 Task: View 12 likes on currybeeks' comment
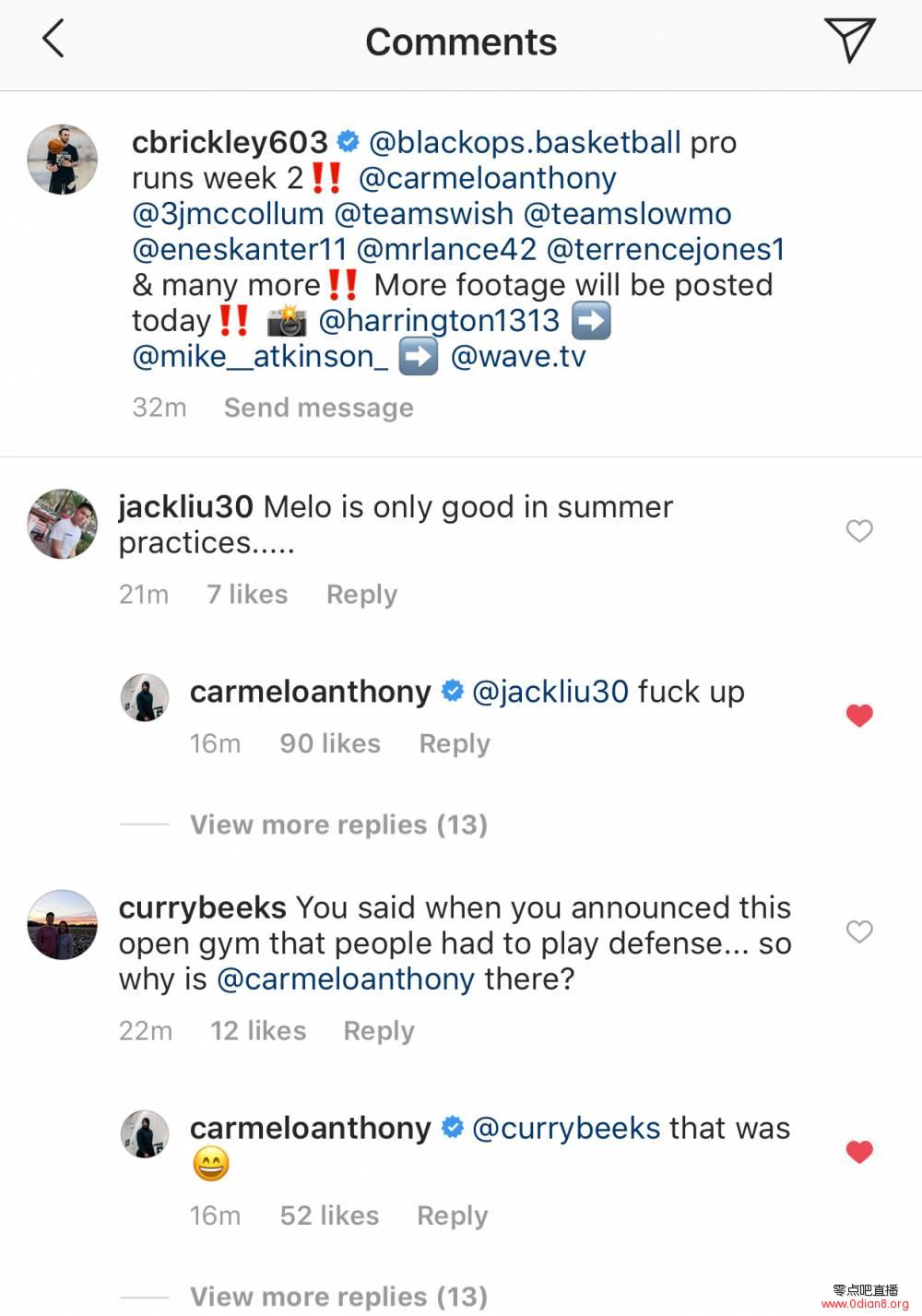coord(258,1031)
